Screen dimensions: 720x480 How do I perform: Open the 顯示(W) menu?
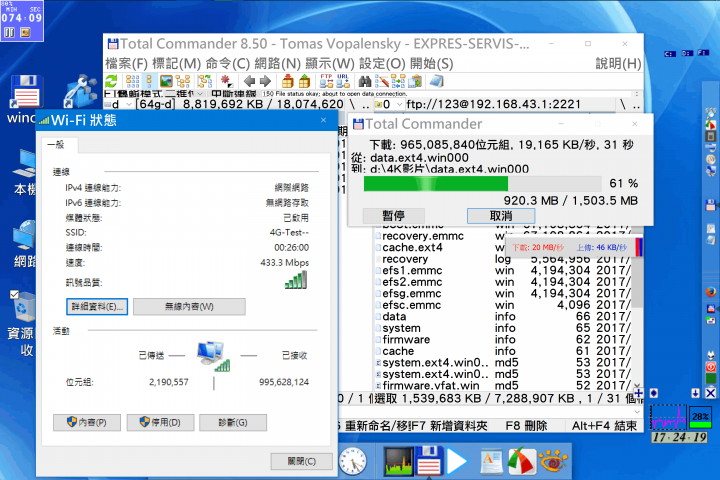point(330,63)
